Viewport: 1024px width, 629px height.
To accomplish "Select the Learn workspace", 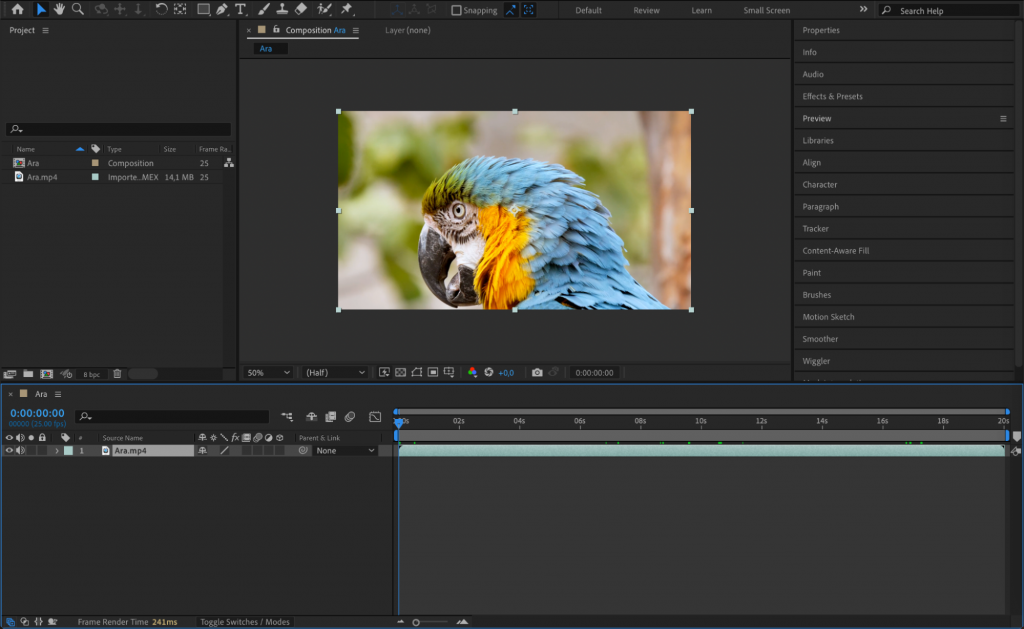I will [701, 10].
